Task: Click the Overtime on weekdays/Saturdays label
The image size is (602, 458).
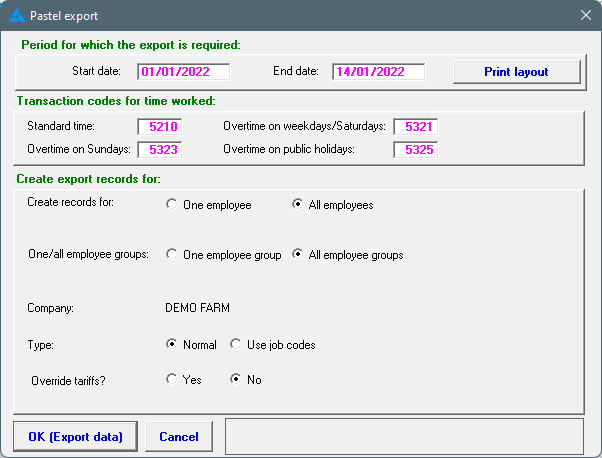Action: (x=304, y=126)
